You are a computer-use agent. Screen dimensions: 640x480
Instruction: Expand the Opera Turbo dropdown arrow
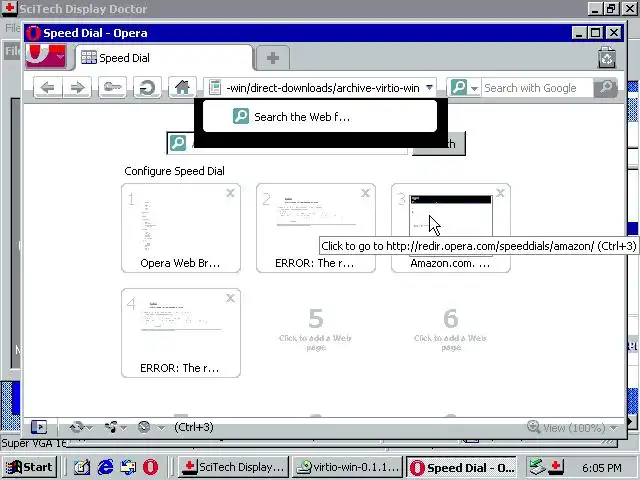[161, 428]
